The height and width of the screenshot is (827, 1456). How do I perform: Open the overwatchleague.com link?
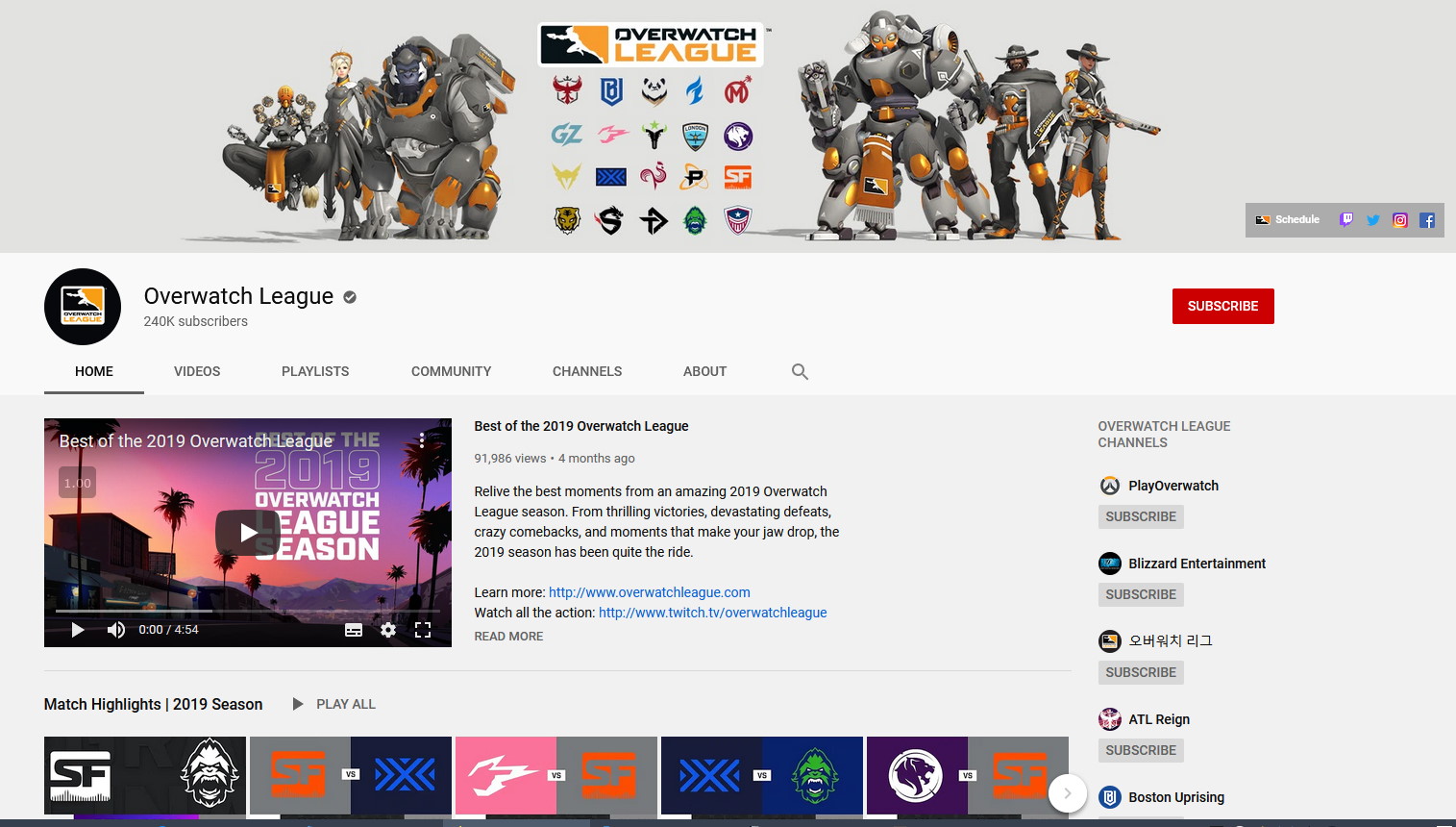pyautogui.click(x=650, y=592)
